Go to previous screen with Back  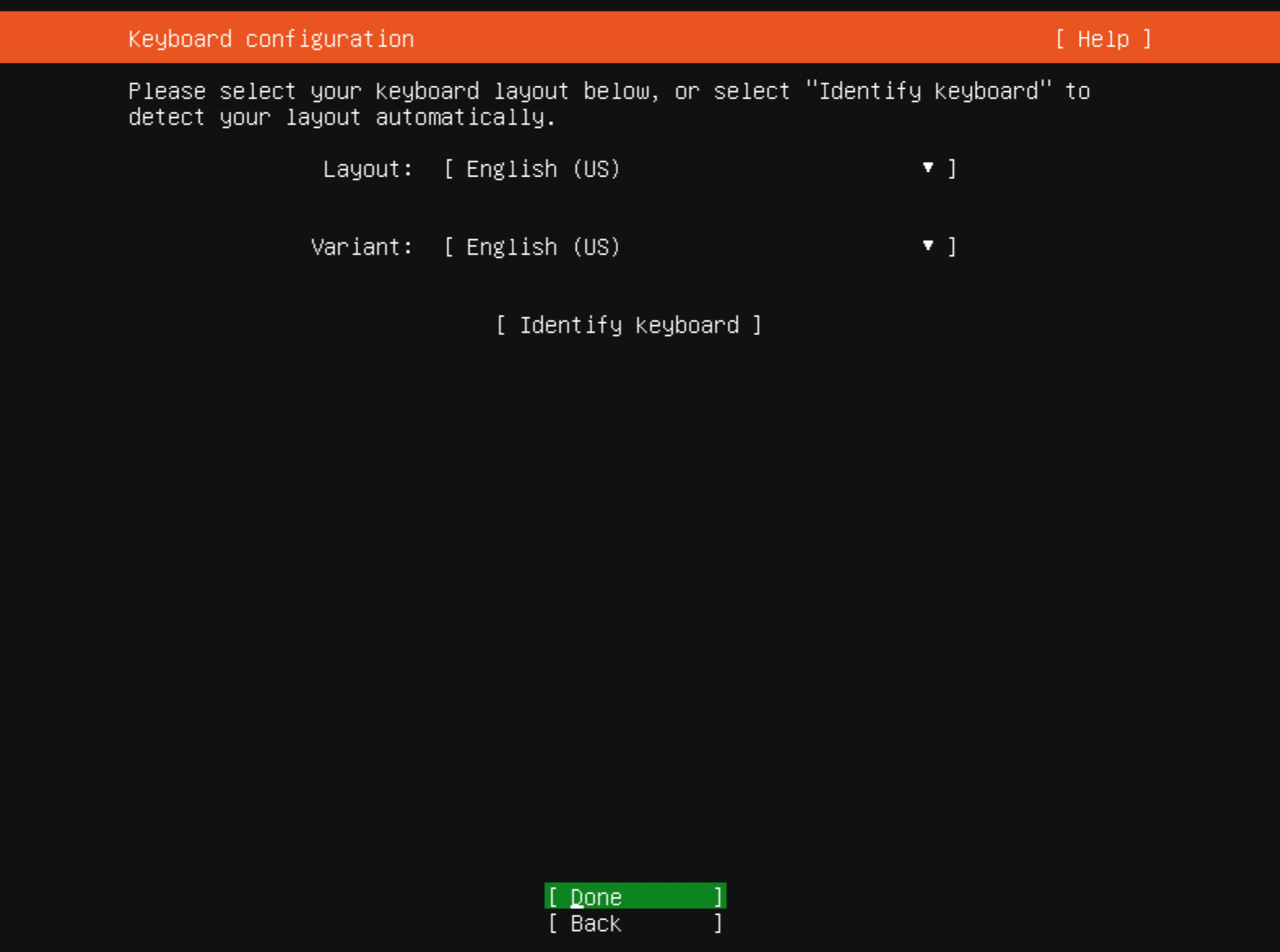(x=635, y=923)
